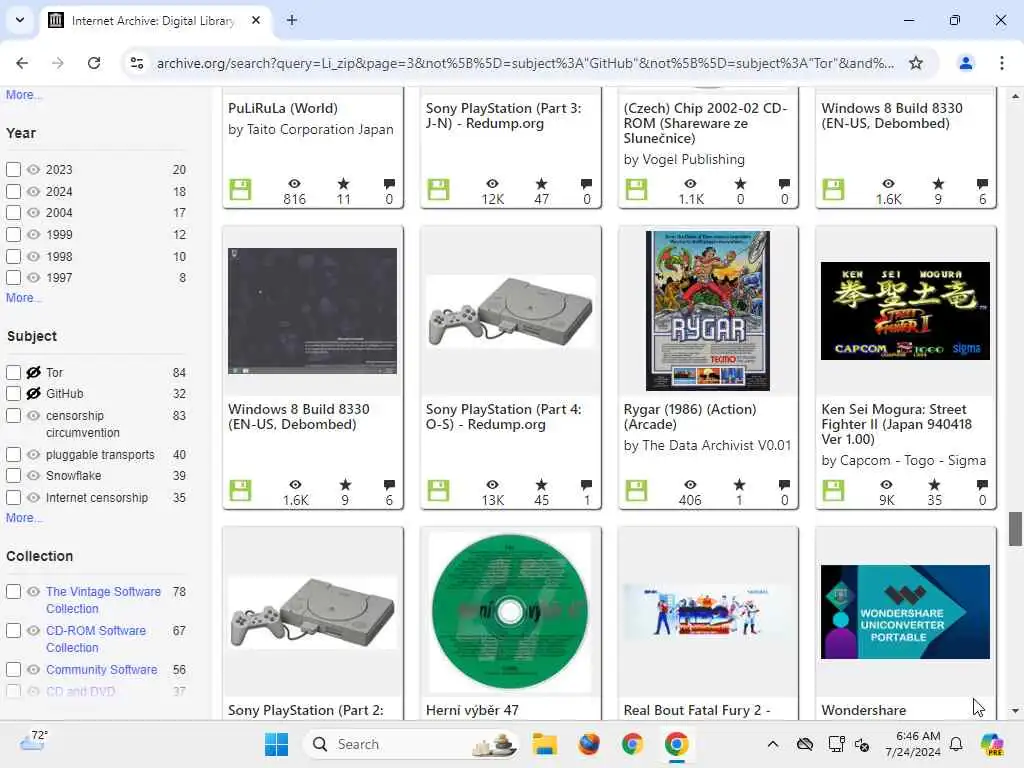Check the Internet censorship checkbox
Image resolution: width=1024 pixels, height=768 pixels.
[13, 498]
